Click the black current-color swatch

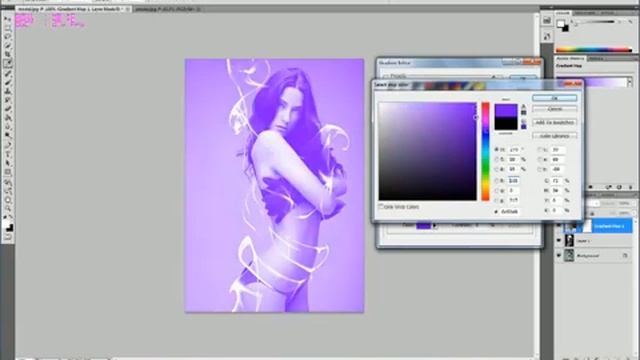pyautogui.click(x=506, y=124)
